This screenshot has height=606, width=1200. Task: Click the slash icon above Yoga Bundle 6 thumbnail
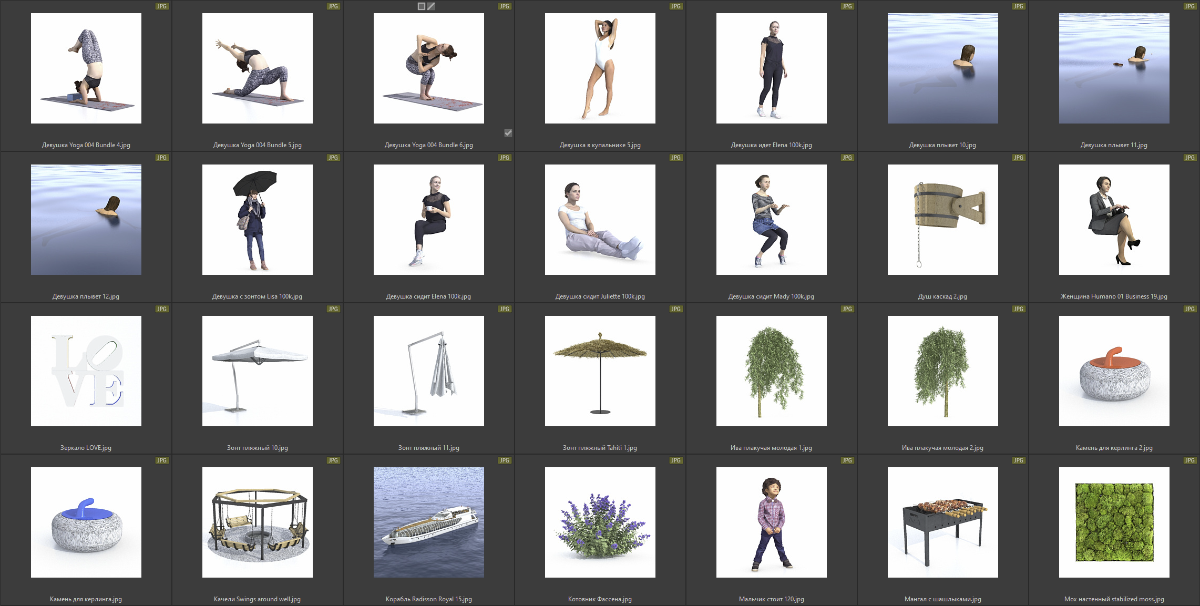(432, 6)
